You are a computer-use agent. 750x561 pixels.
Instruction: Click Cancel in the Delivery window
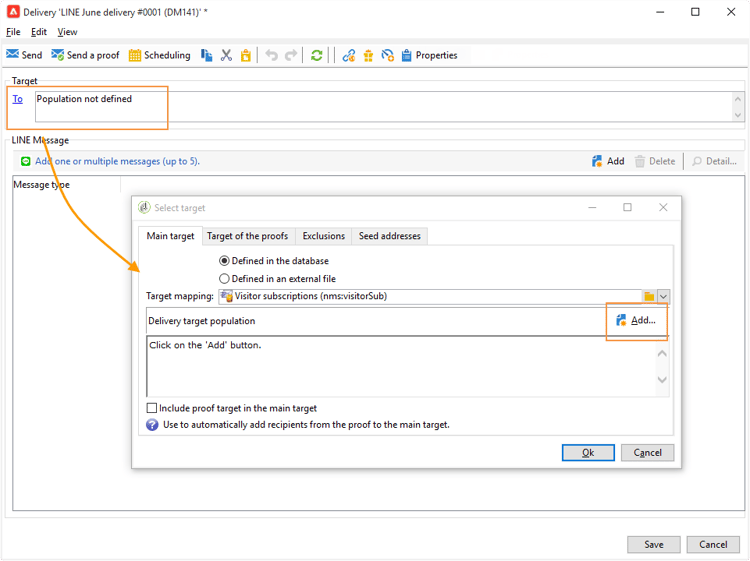(713, 544)
